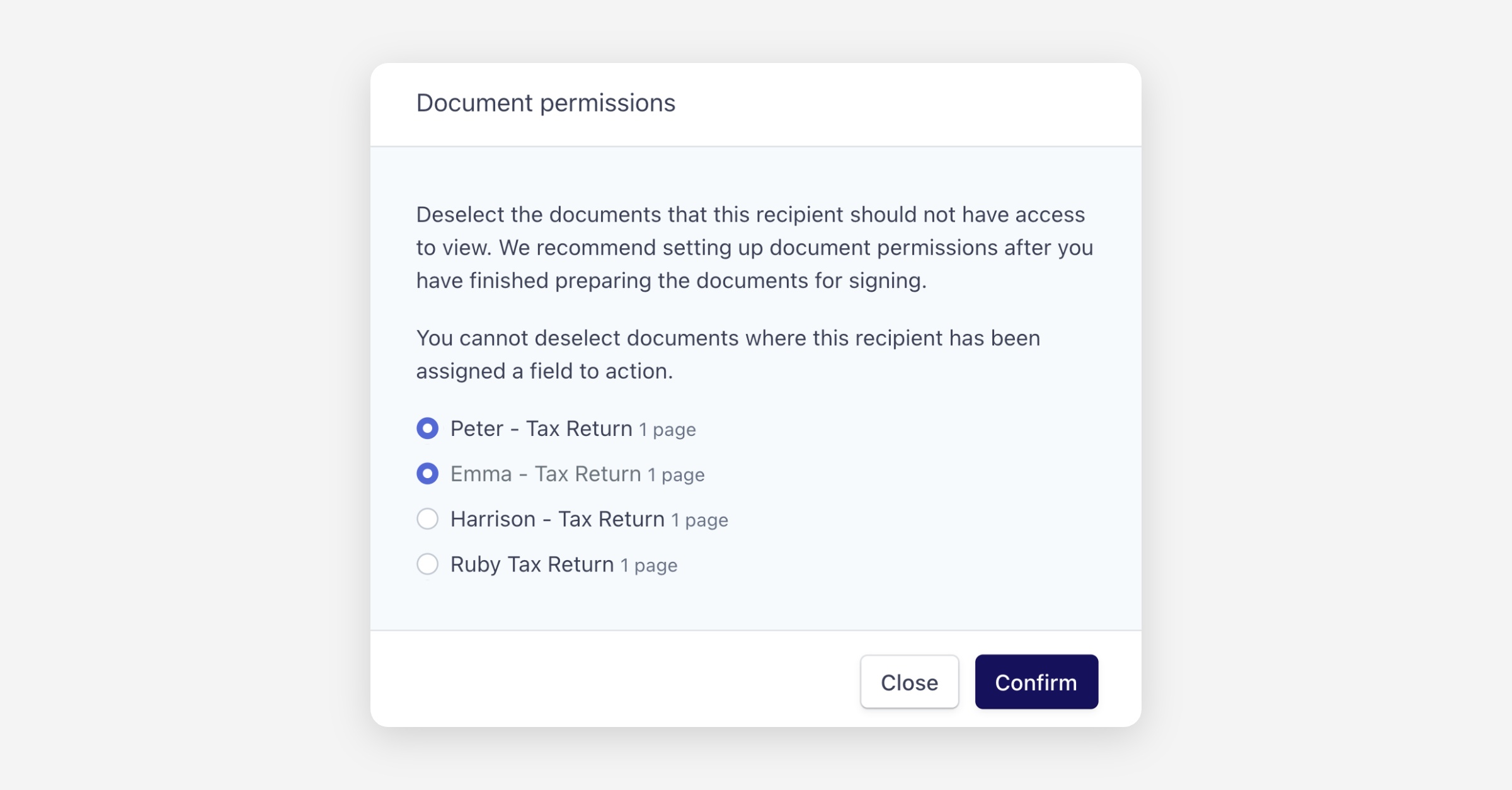1512x790 pixels.
Task: Click the word "permissions" in the dialog heading
Action: tap(607, 103)
